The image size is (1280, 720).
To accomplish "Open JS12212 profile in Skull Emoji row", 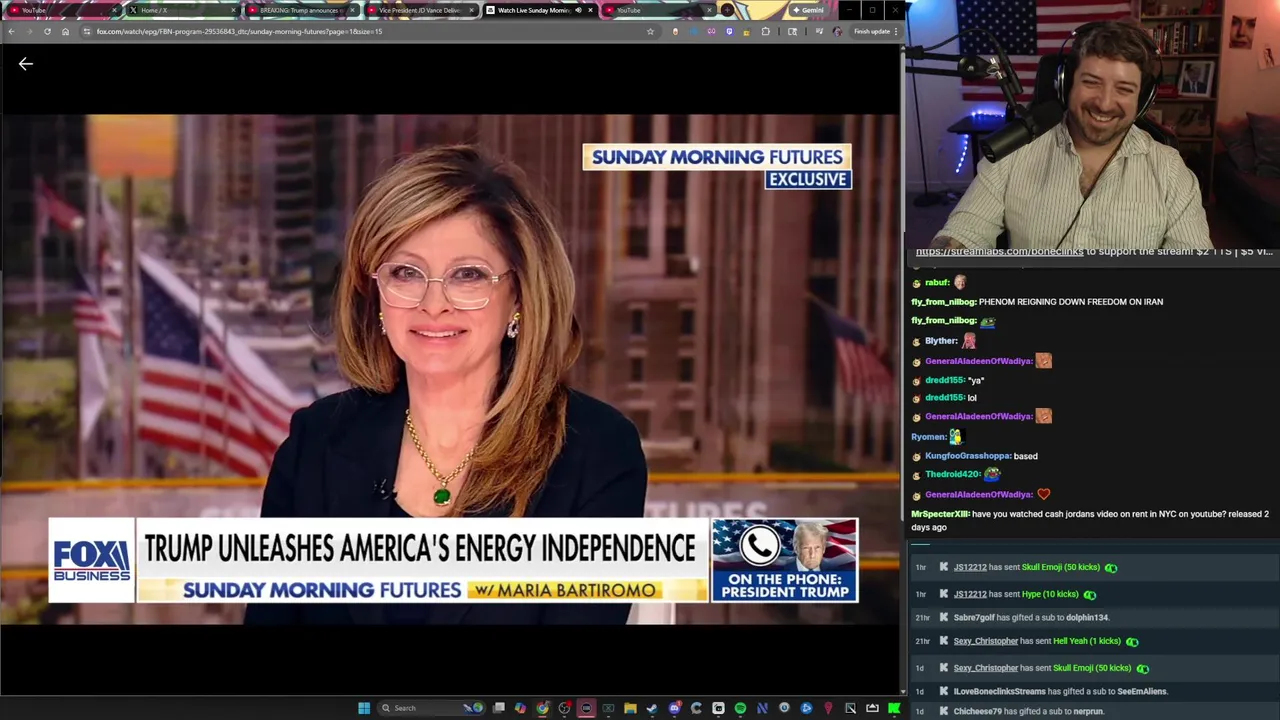I will coord(970,567).
